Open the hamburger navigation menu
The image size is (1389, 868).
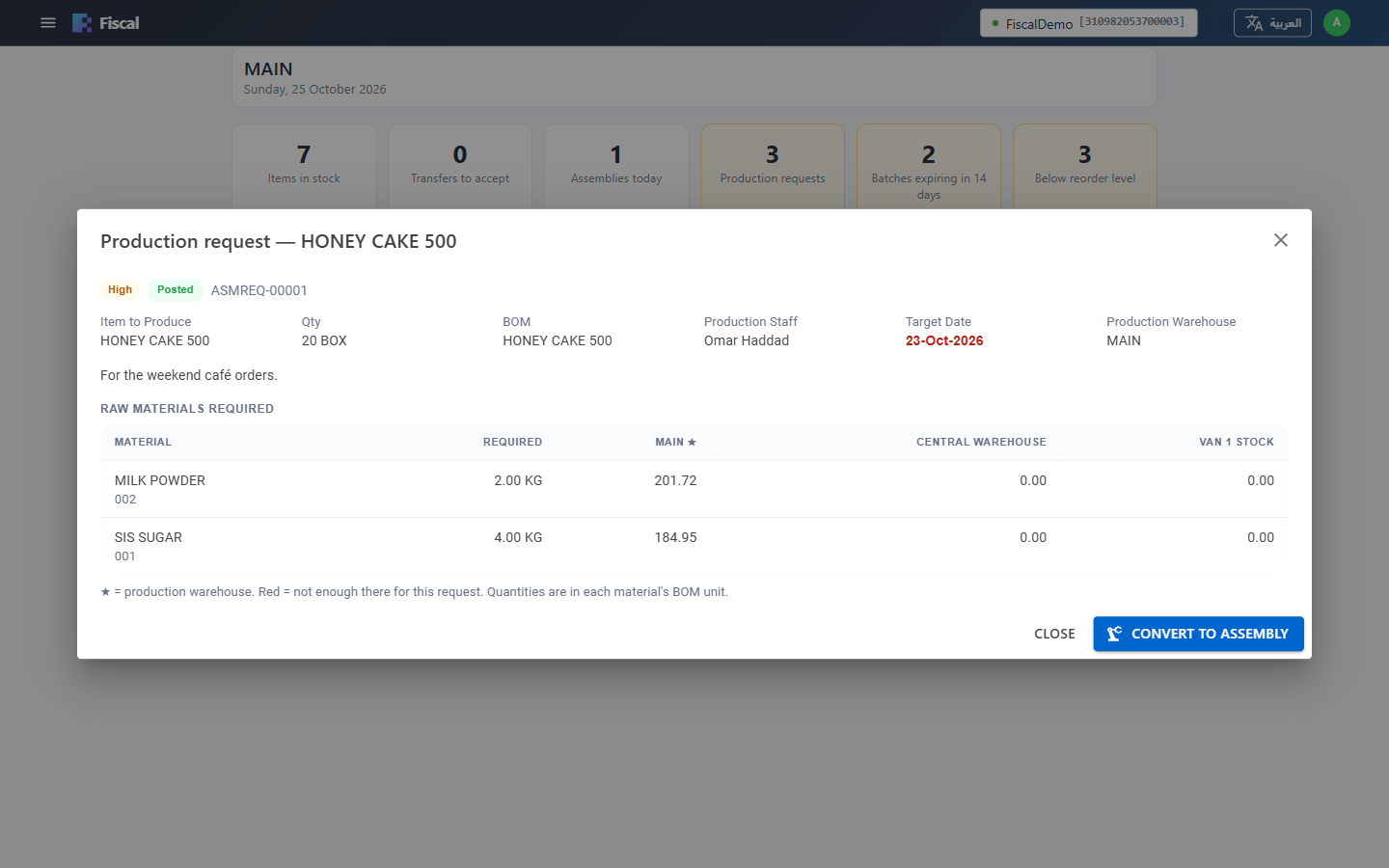point(48,23)
